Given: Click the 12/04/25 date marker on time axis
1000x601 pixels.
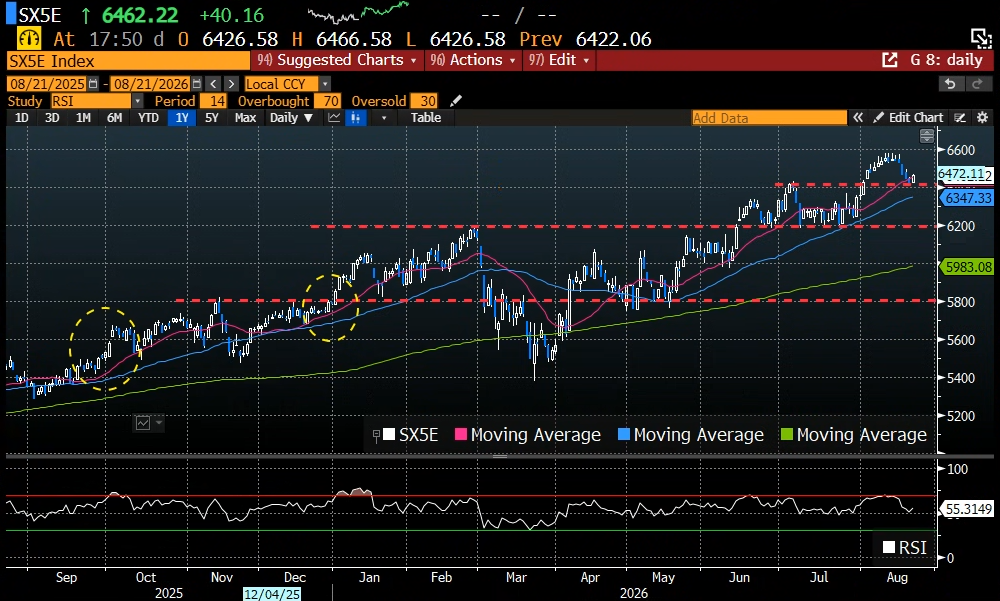Looking at the screenshot, I should [272, 594].
